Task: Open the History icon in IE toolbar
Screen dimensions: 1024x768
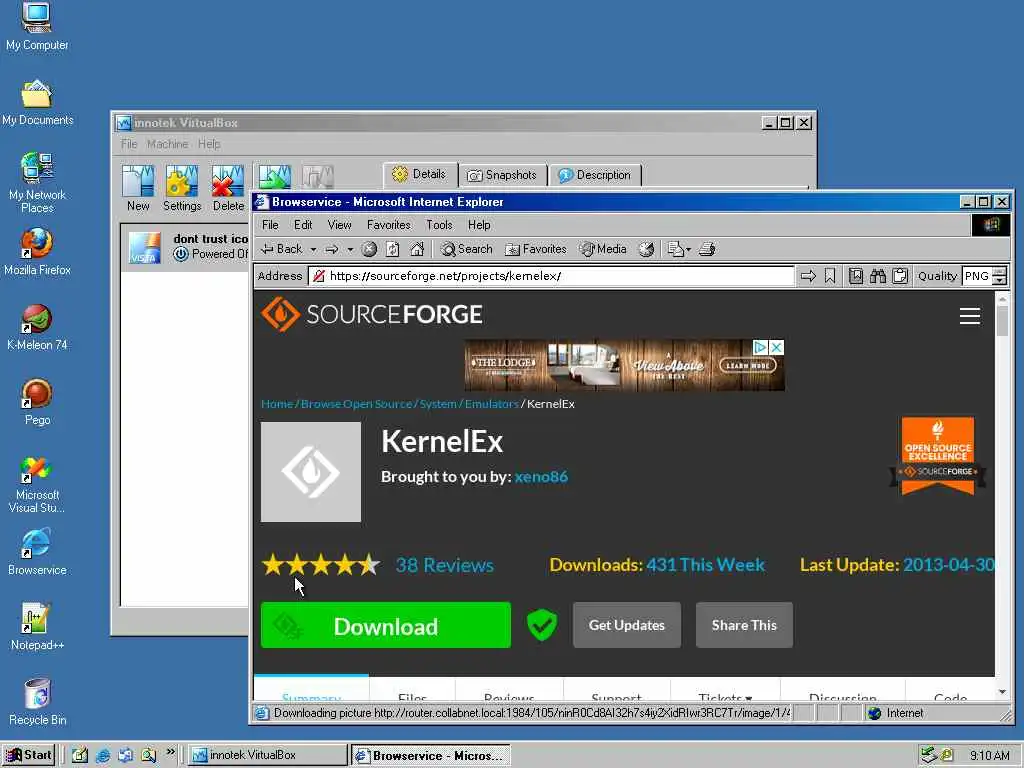Action: [x=647, y=249]
